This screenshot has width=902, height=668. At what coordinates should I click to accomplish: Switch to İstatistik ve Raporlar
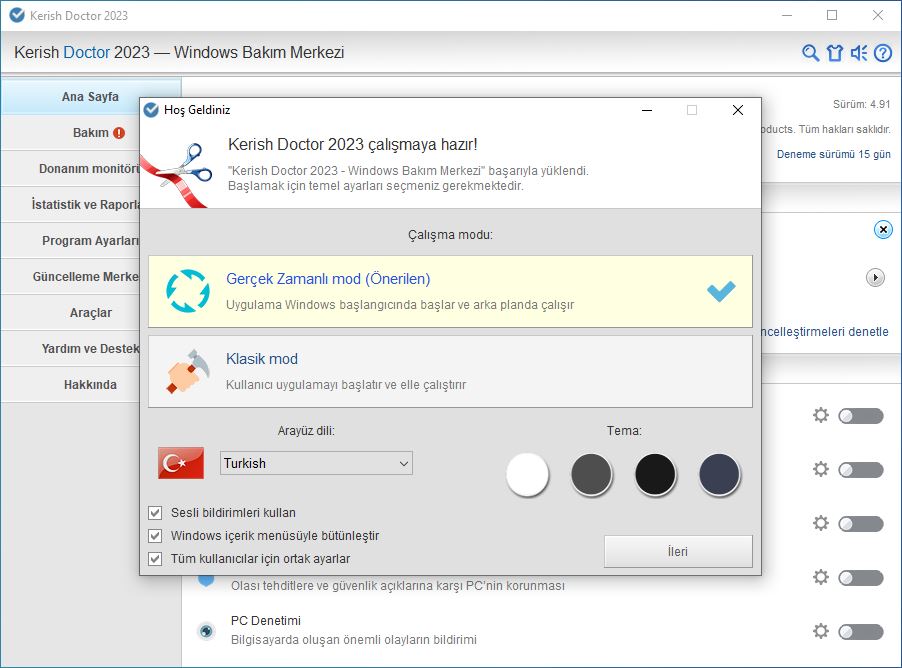click(x=70, y=204)
